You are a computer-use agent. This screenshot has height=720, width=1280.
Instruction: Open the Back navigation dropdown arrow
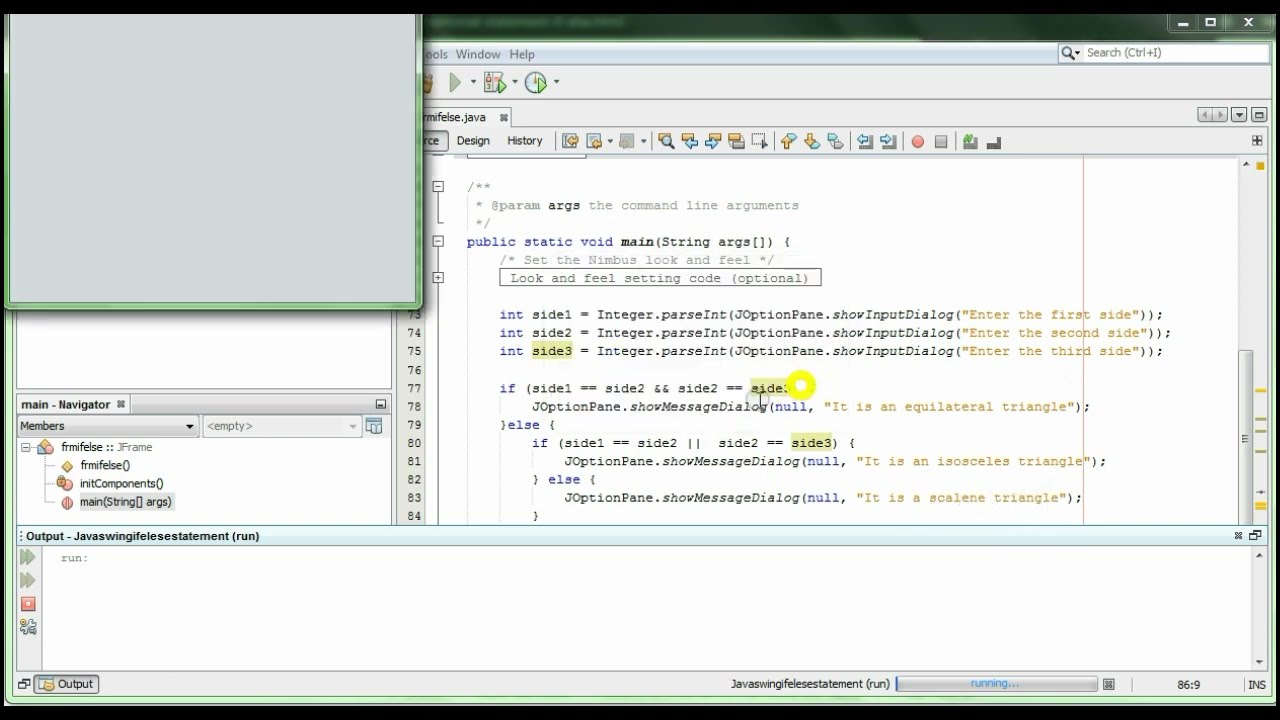click(609, 142)
